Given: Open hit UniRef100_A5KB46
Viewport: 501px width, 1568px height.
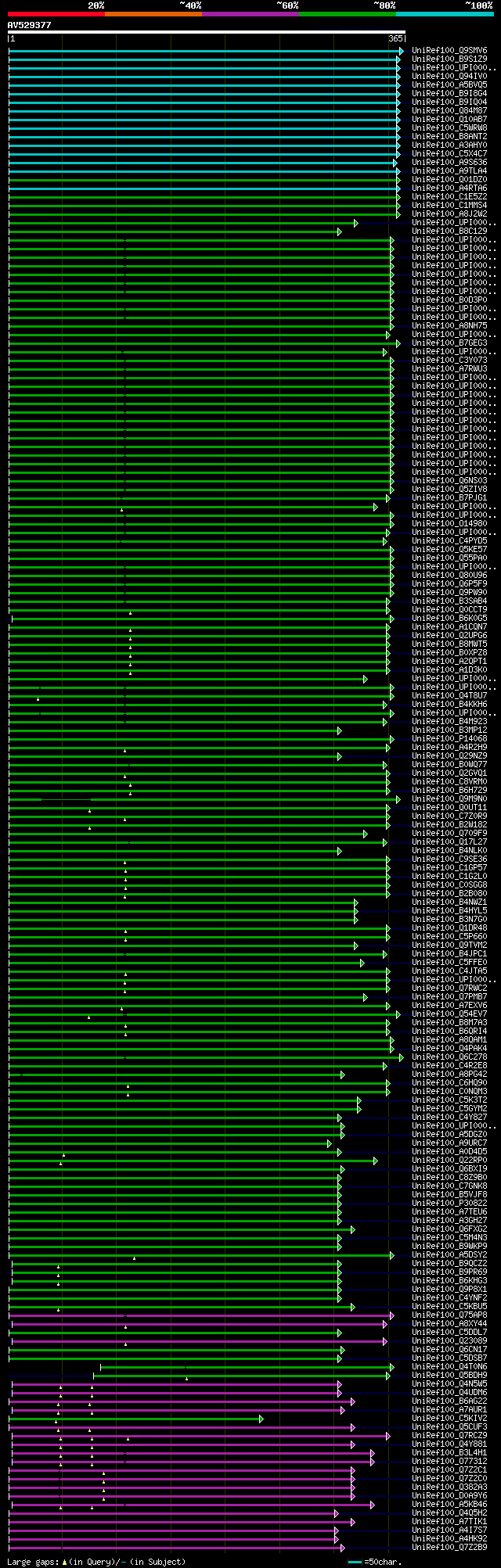Looking at the screenshot, I should (449, 1505).
